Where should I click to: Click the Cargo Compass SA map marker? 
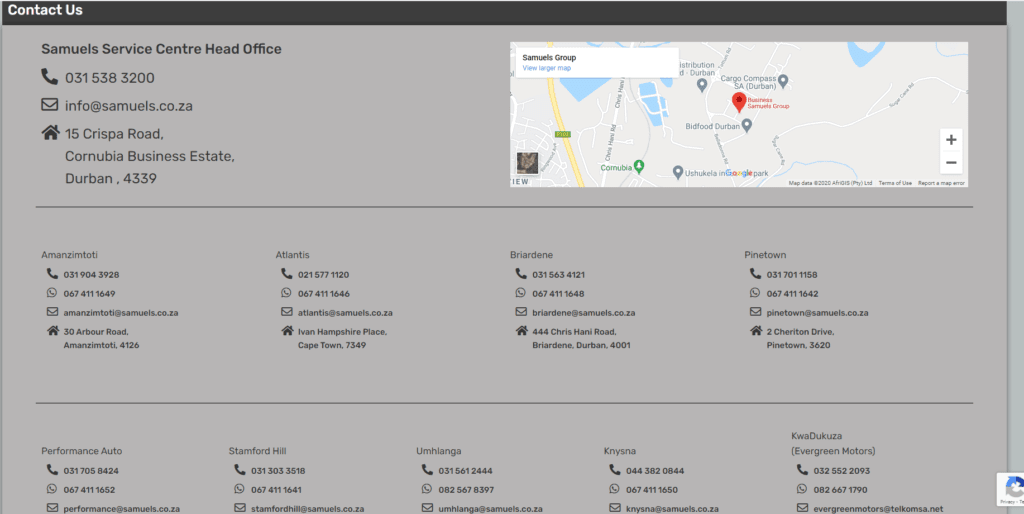(x=784, y=80)
